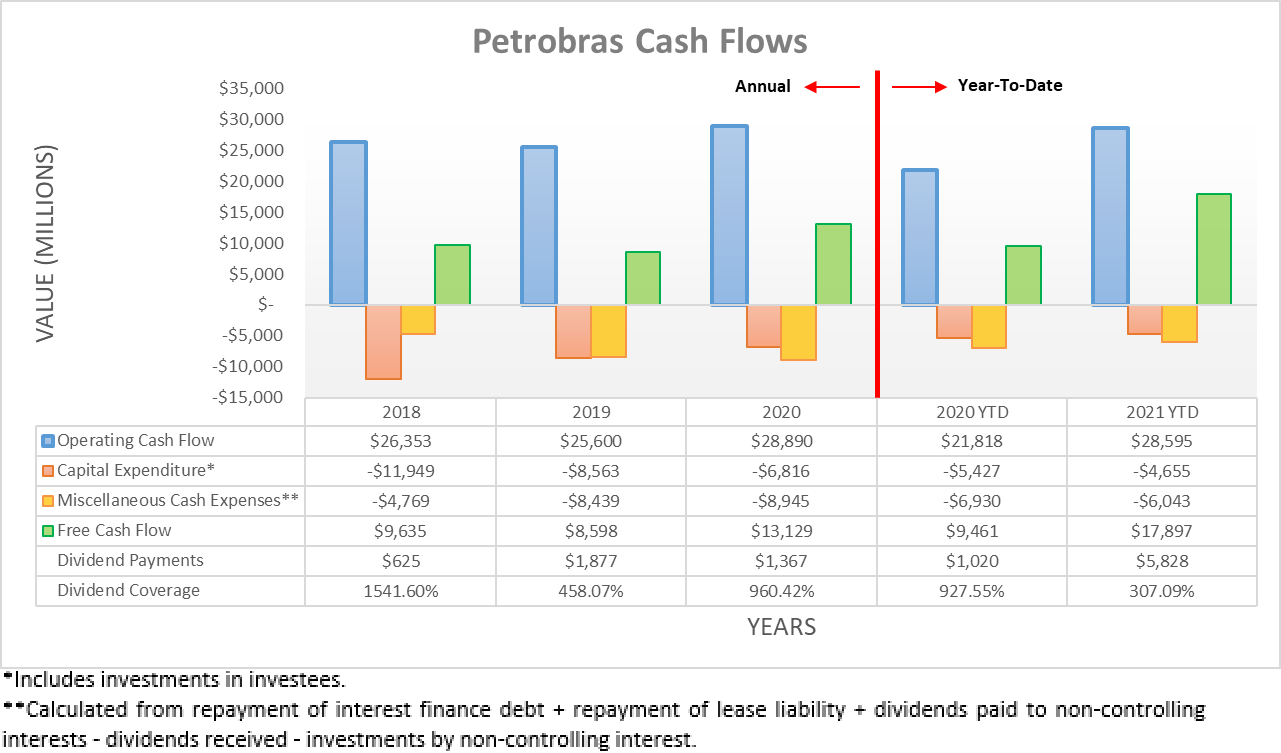Select the $8,598 cell
Screen dimensions: 1281x753
[x=591, y=531]
